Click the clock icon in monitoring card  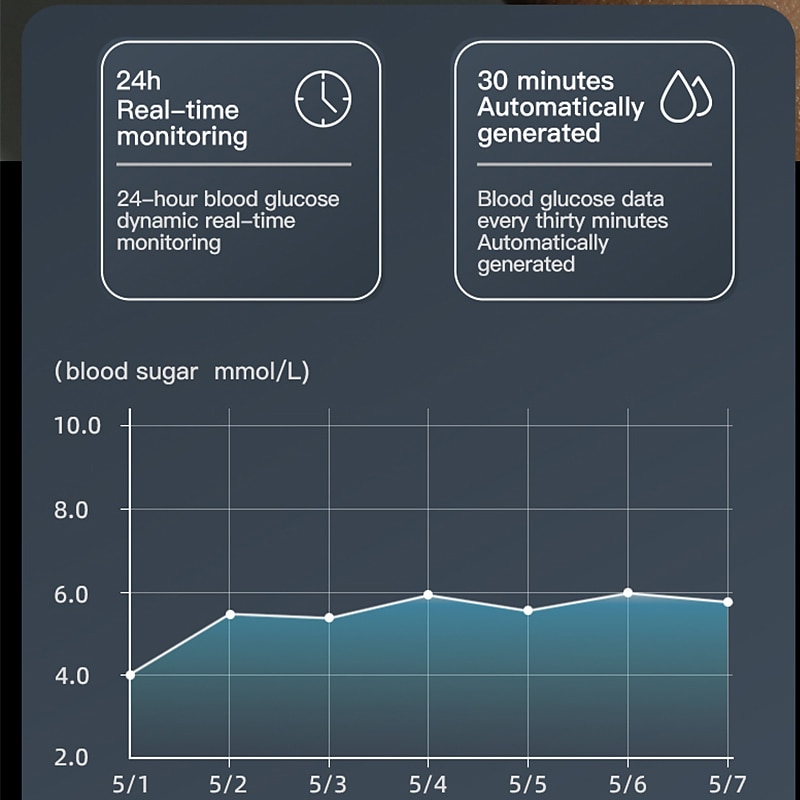[x=323, y=98]
